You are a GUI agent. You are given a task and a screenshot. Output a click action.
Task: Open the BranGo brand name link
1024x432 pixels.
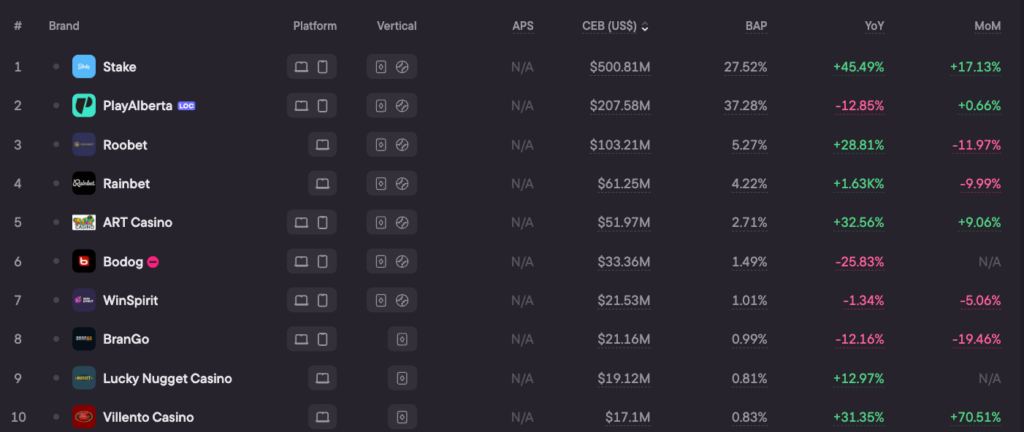(127, 339)
